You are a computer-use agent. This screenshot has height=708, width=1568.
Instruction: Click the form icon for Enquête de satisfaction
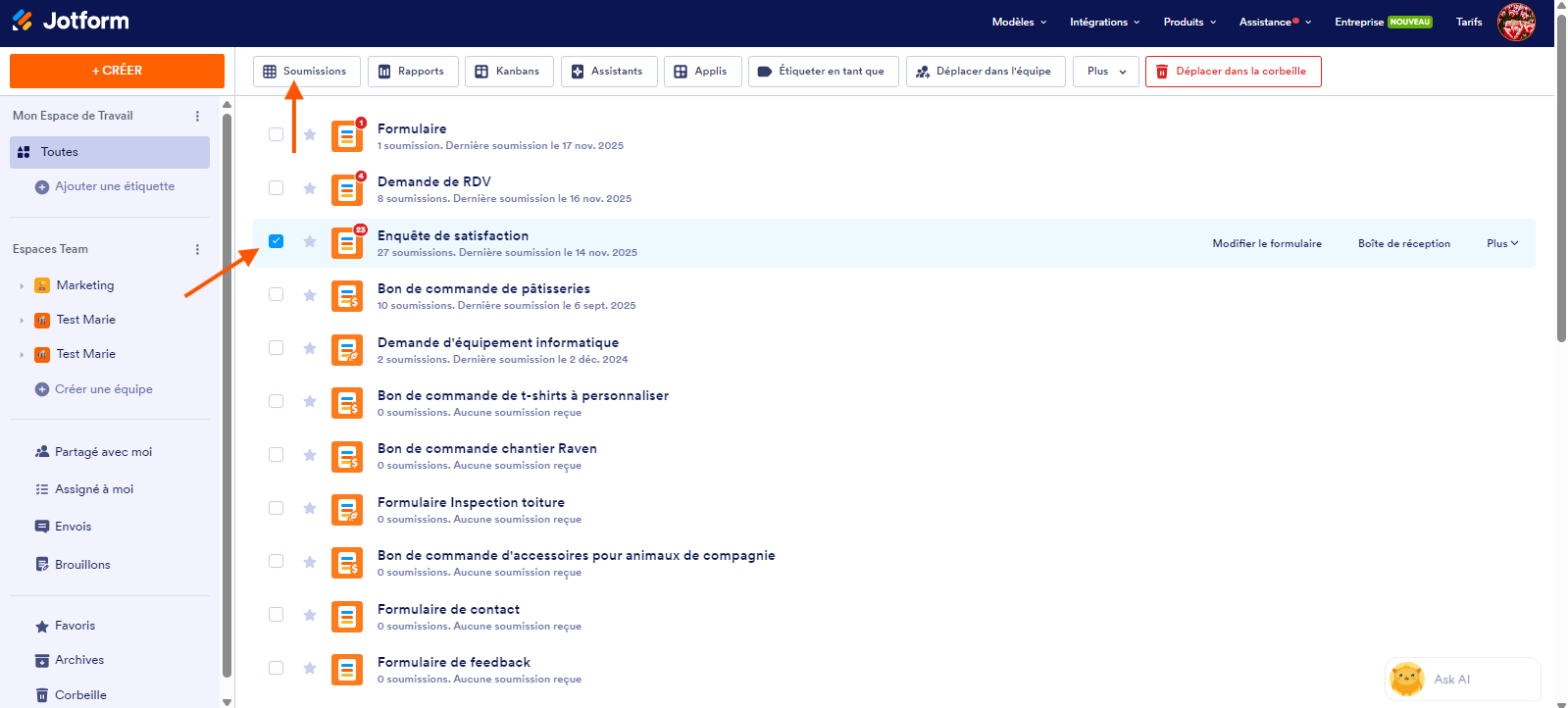347,243
